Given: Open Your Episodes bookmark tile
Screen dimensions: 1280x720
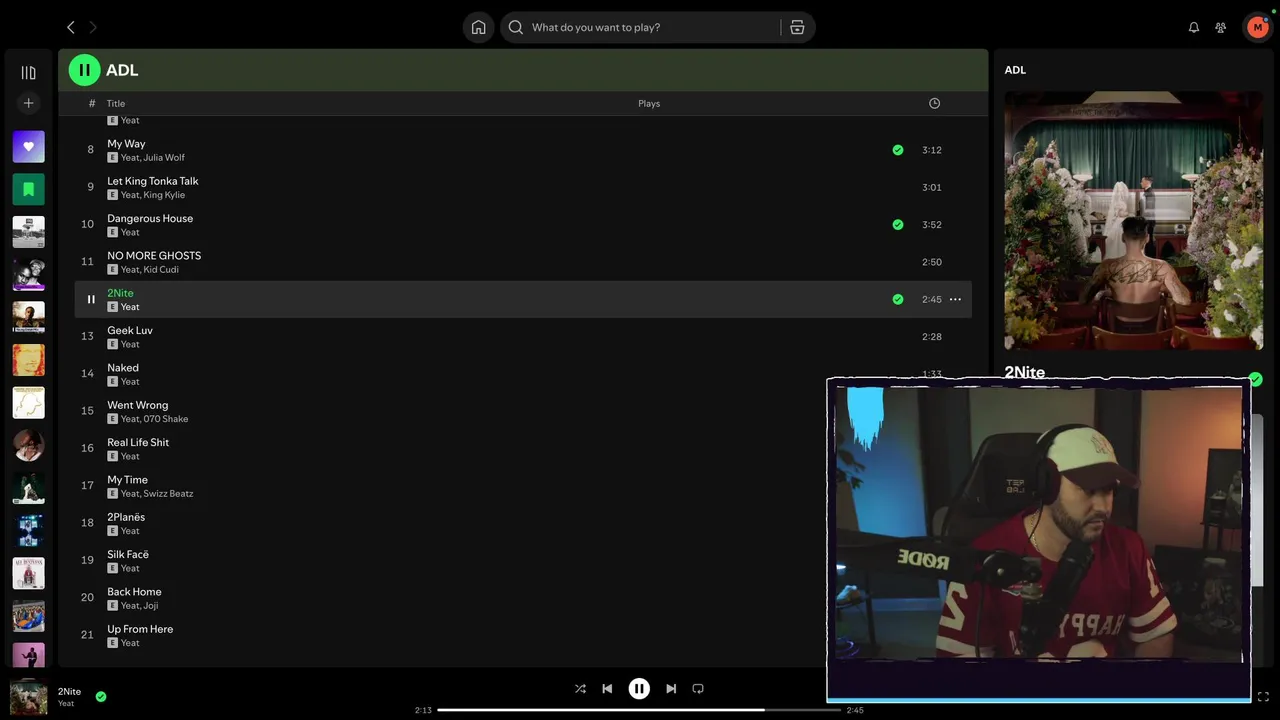Looking at the screenshot, I should [x=28, y=189].
